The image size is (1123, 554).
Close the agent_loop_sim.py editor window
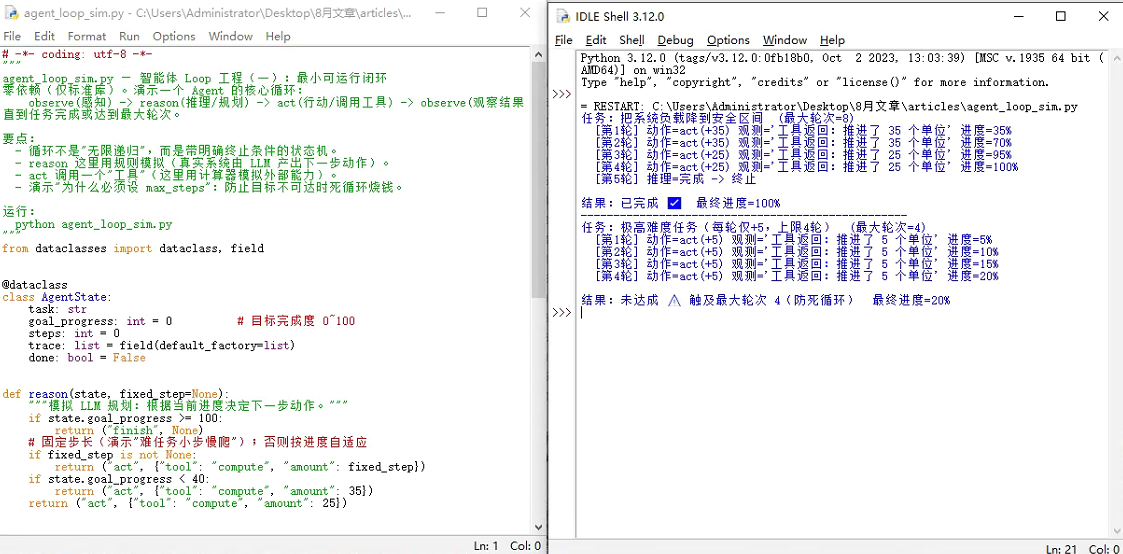[x=523, y=13]
